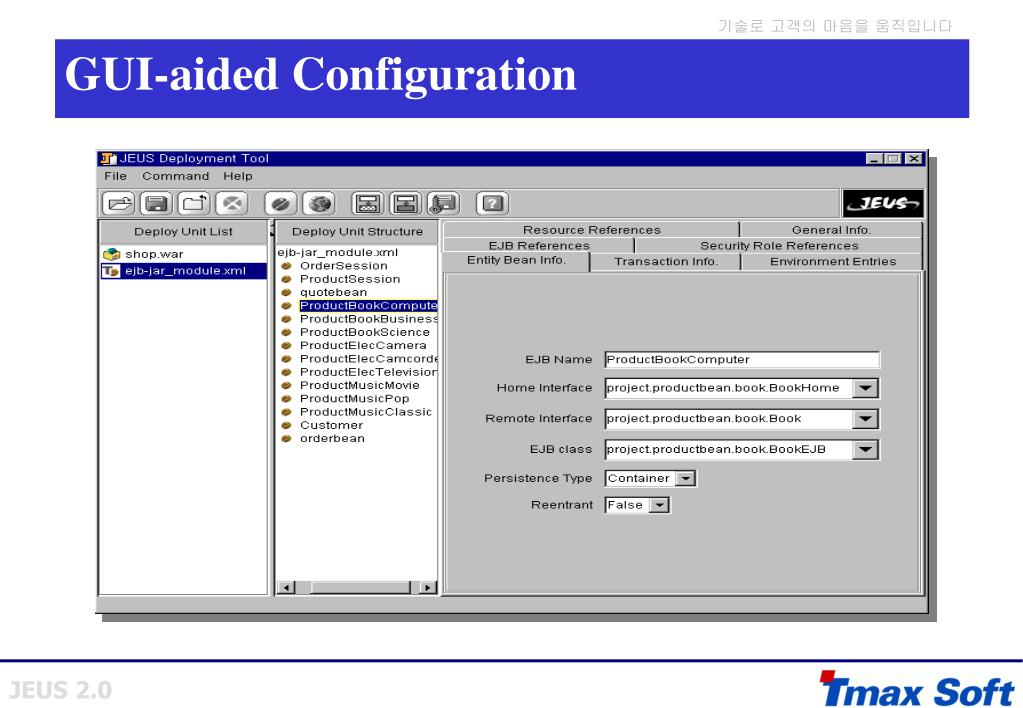Viewport: 1023px width, 708px height.
Task: Select the OrderSession tree node
Action: point(343,266)
